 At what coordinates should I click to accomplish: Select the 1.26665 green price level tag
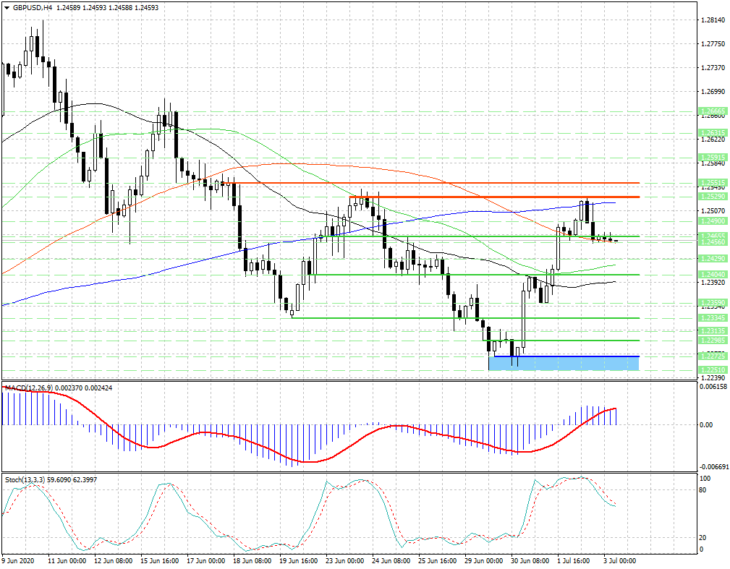713,112
